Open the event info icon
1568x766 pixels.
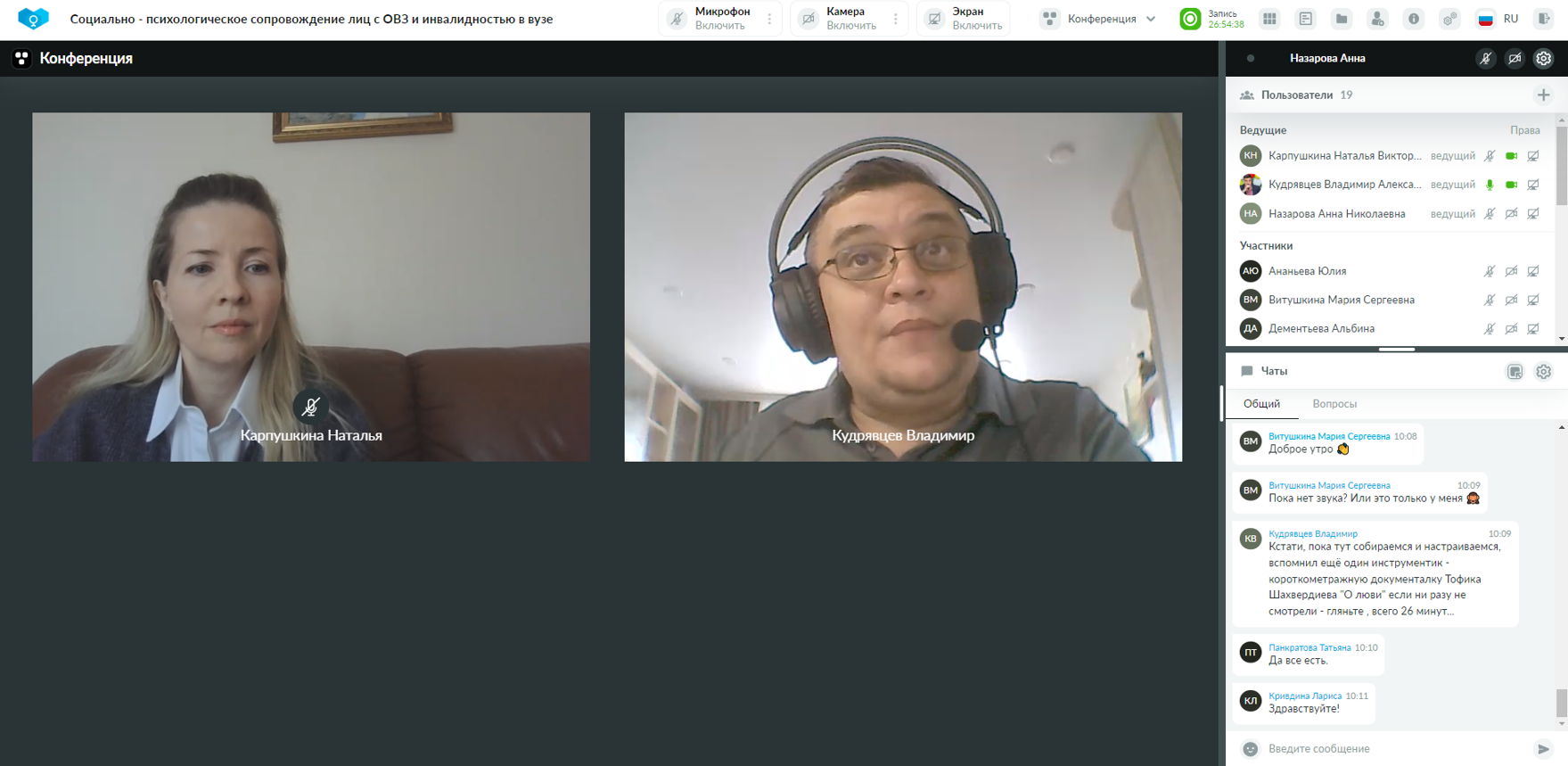tap(1414, 19)
